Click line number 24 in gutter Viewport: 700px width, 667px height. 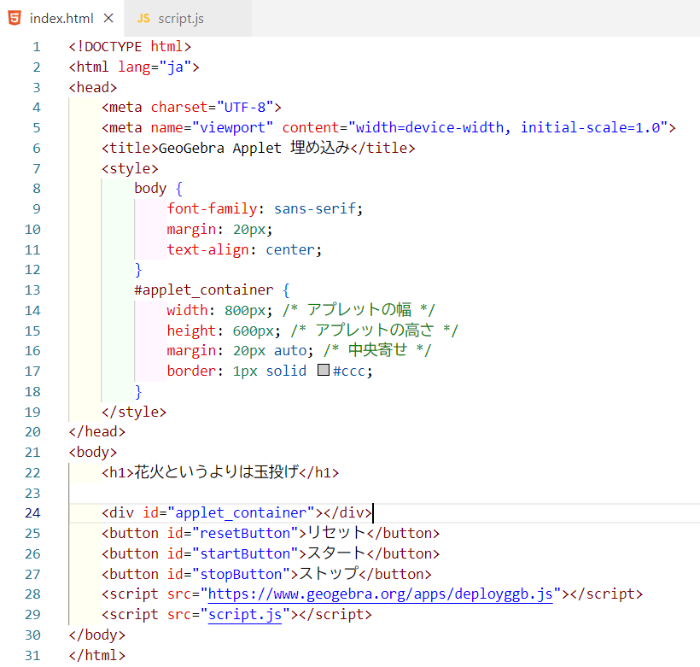(33, 513)
